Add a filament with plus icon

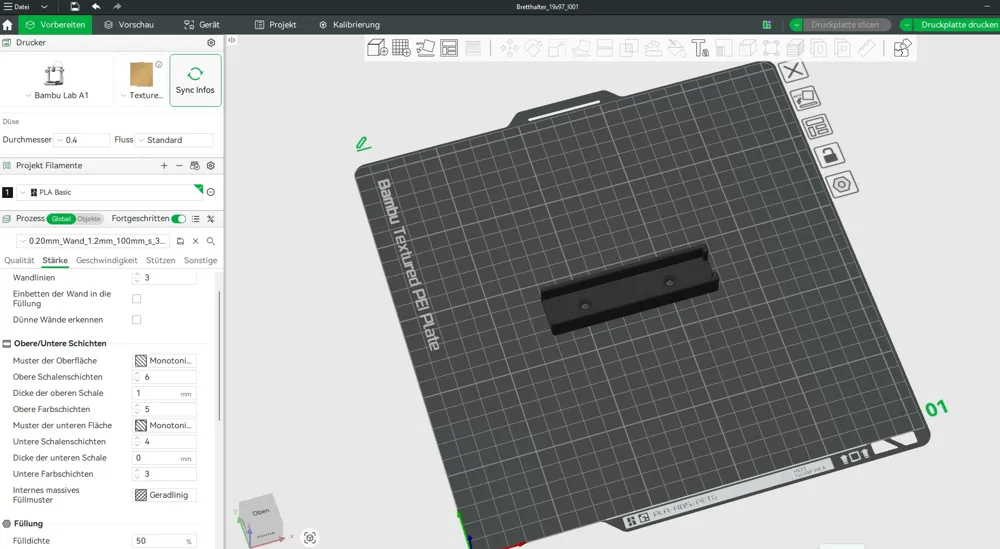(x=164, y=166)
